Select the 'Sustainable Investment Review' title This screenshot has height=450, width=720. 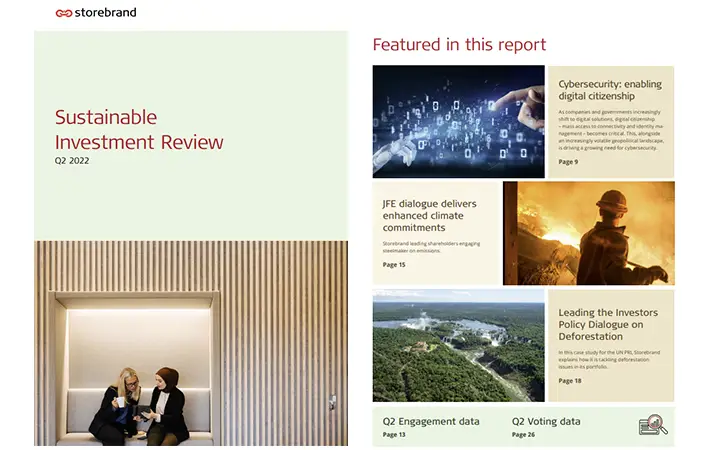pos(139,129)
